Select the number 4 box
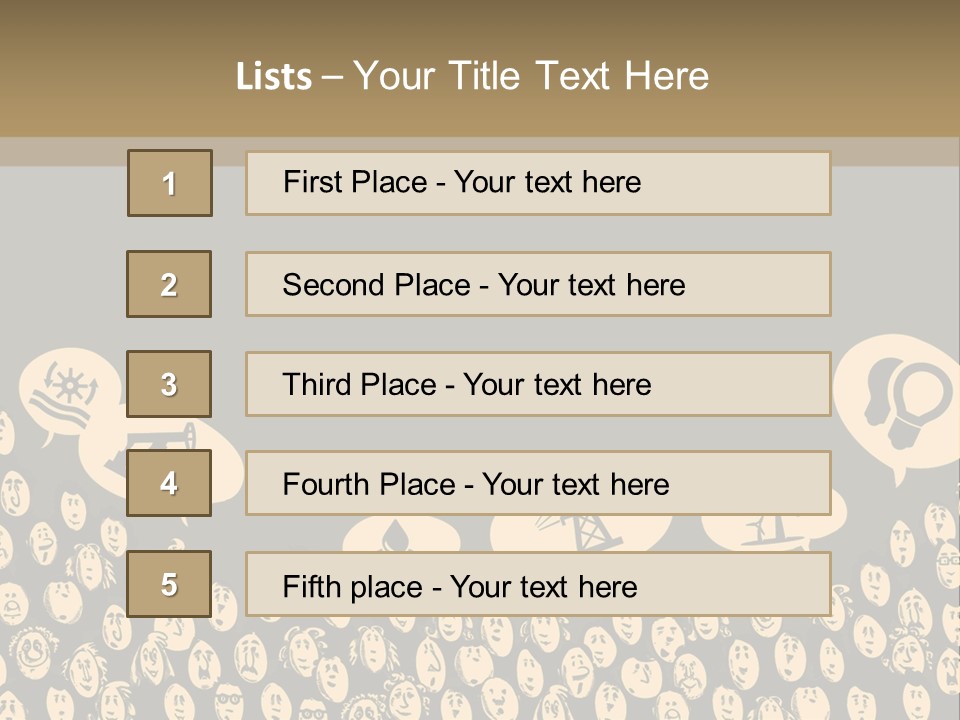The image size is (960, 720). (x=169, y=483)
